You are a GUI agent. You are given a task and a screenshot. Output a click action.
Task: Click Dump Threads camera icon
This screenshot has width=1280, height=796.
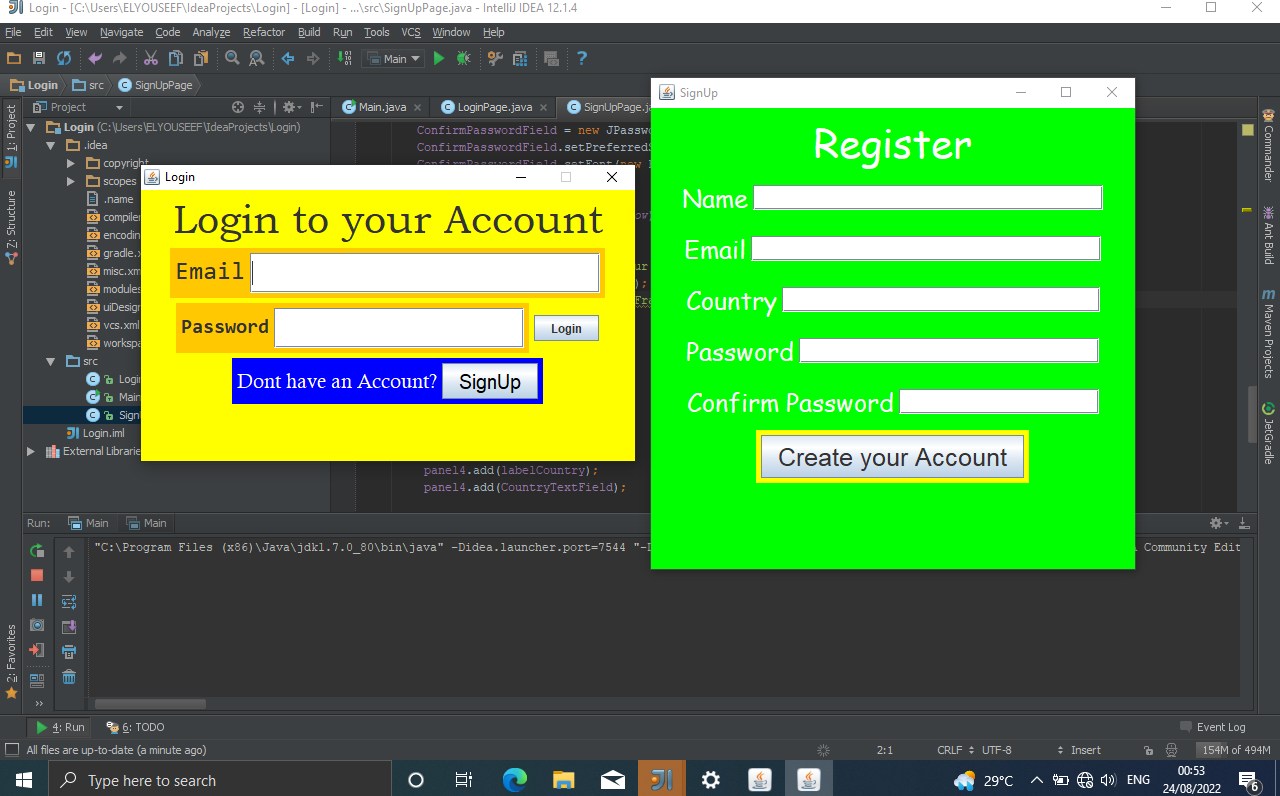(x=37, y=625)
